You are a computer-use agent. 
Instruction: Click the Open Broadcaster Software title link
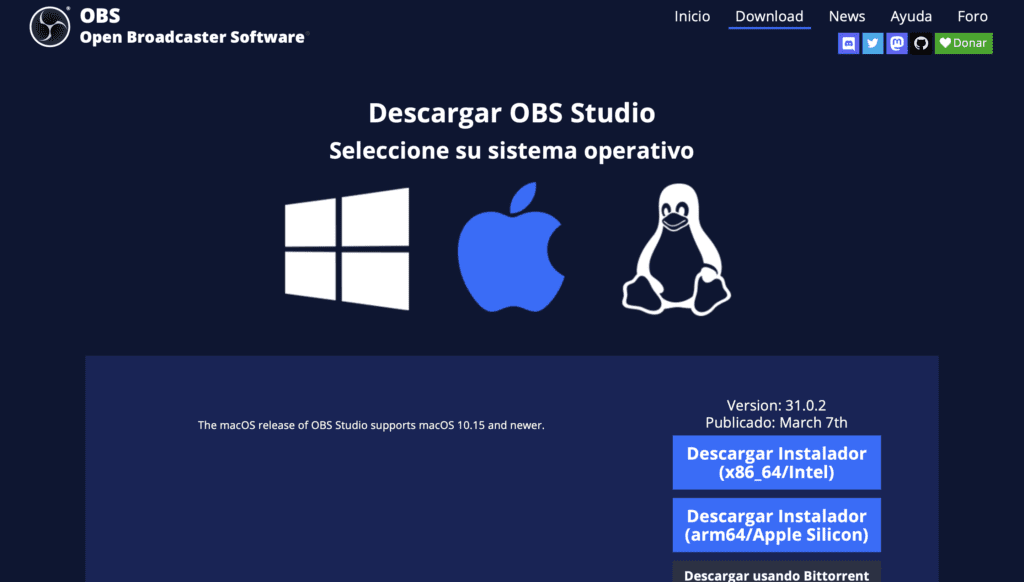(x=192, y=37)
